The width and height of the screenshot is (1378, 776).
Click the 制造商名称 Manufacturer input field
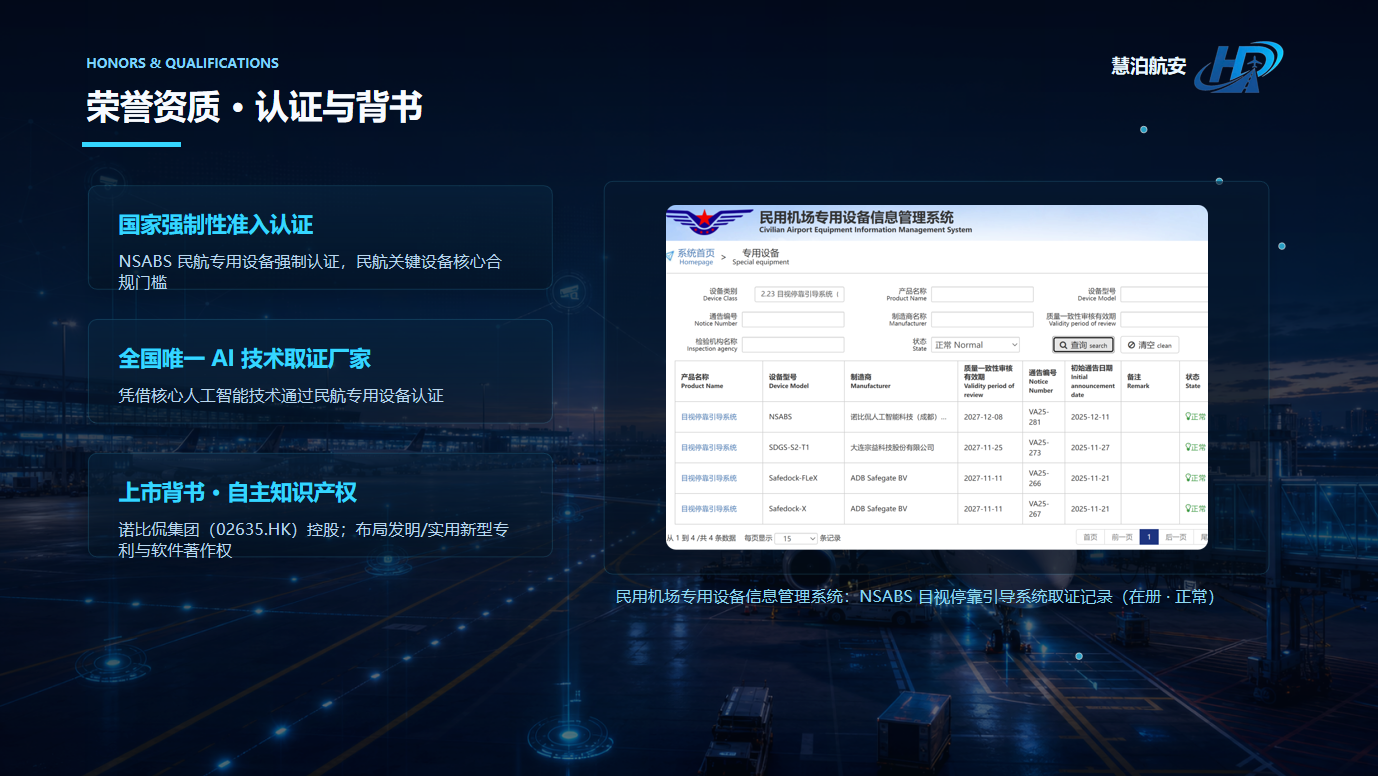982,320
